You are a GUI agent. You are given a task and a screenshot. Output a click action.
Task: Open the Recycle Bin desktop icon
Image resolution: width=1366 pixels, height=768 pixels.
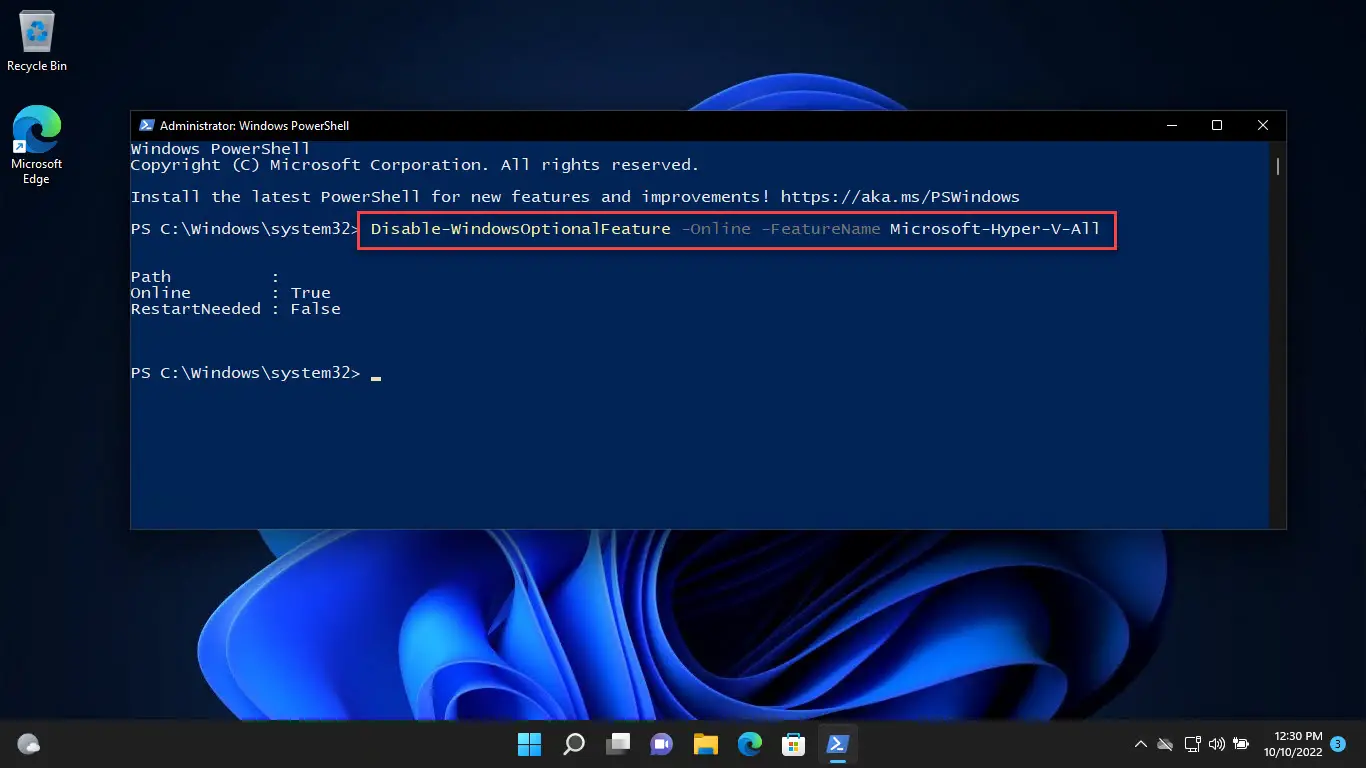pyautogui.click(x=36, y=42)
